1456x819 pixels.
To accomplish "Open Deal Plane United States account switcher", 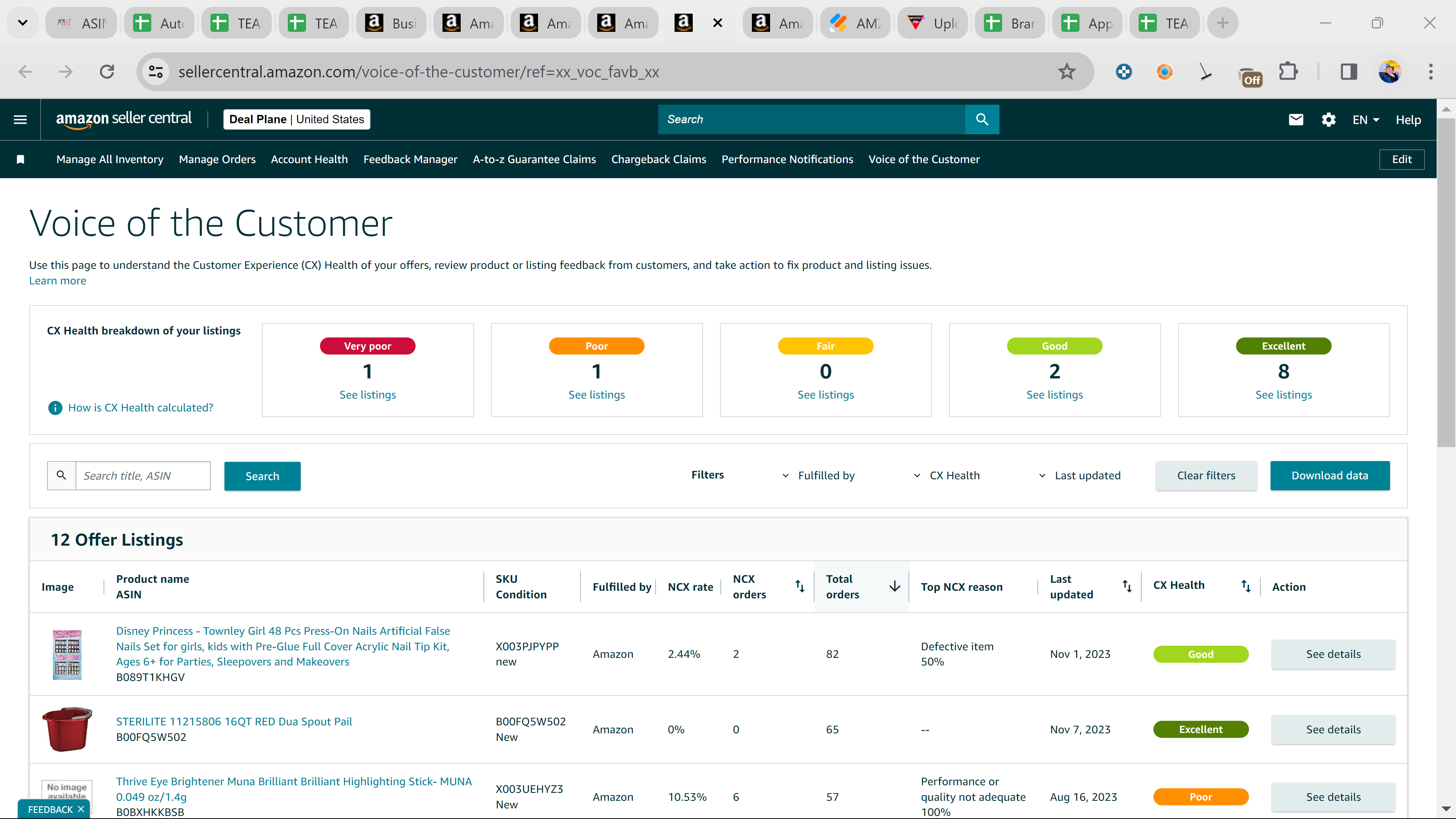I will 297,119.
